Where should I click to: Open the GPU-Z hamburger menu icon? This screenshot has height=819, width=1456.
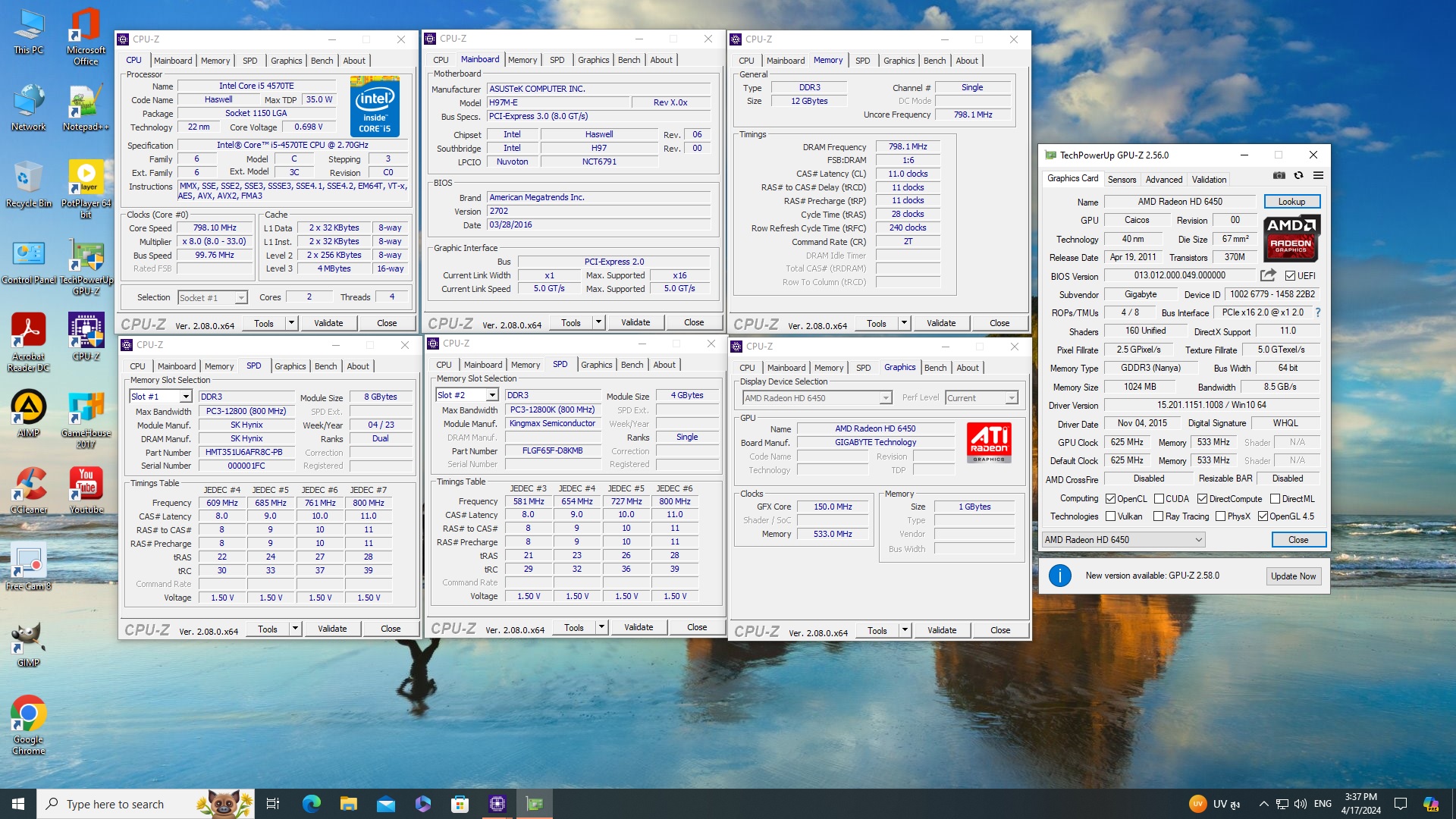coord(1319,175)
